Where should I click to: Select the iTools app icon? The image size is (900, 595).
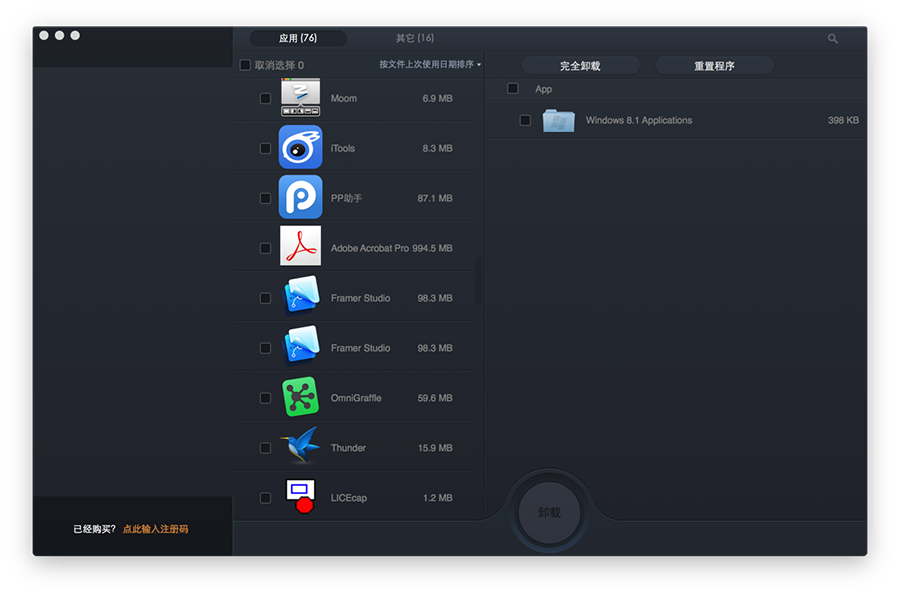coord(300,147)
